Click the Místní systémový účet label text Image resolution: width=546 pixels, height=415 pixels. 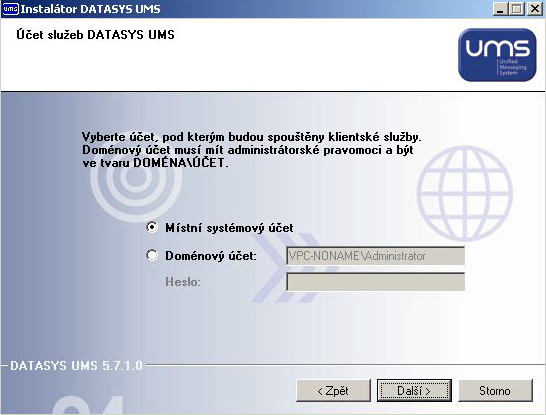click(229, 228)
